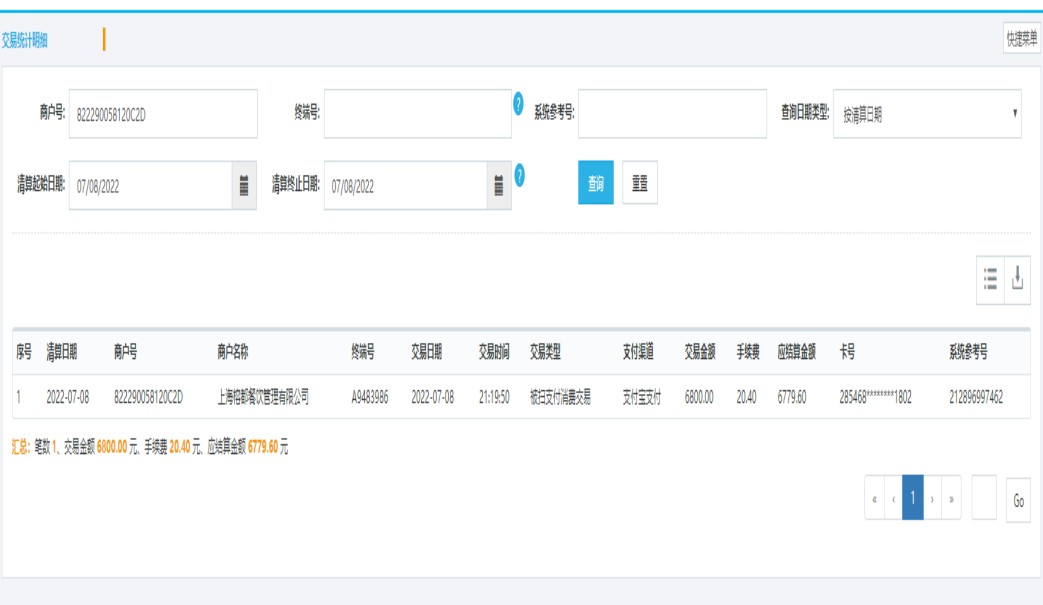This screenshot has height=605, width=1043.
Task: Select page 1 in pagination
Action: 912,498
